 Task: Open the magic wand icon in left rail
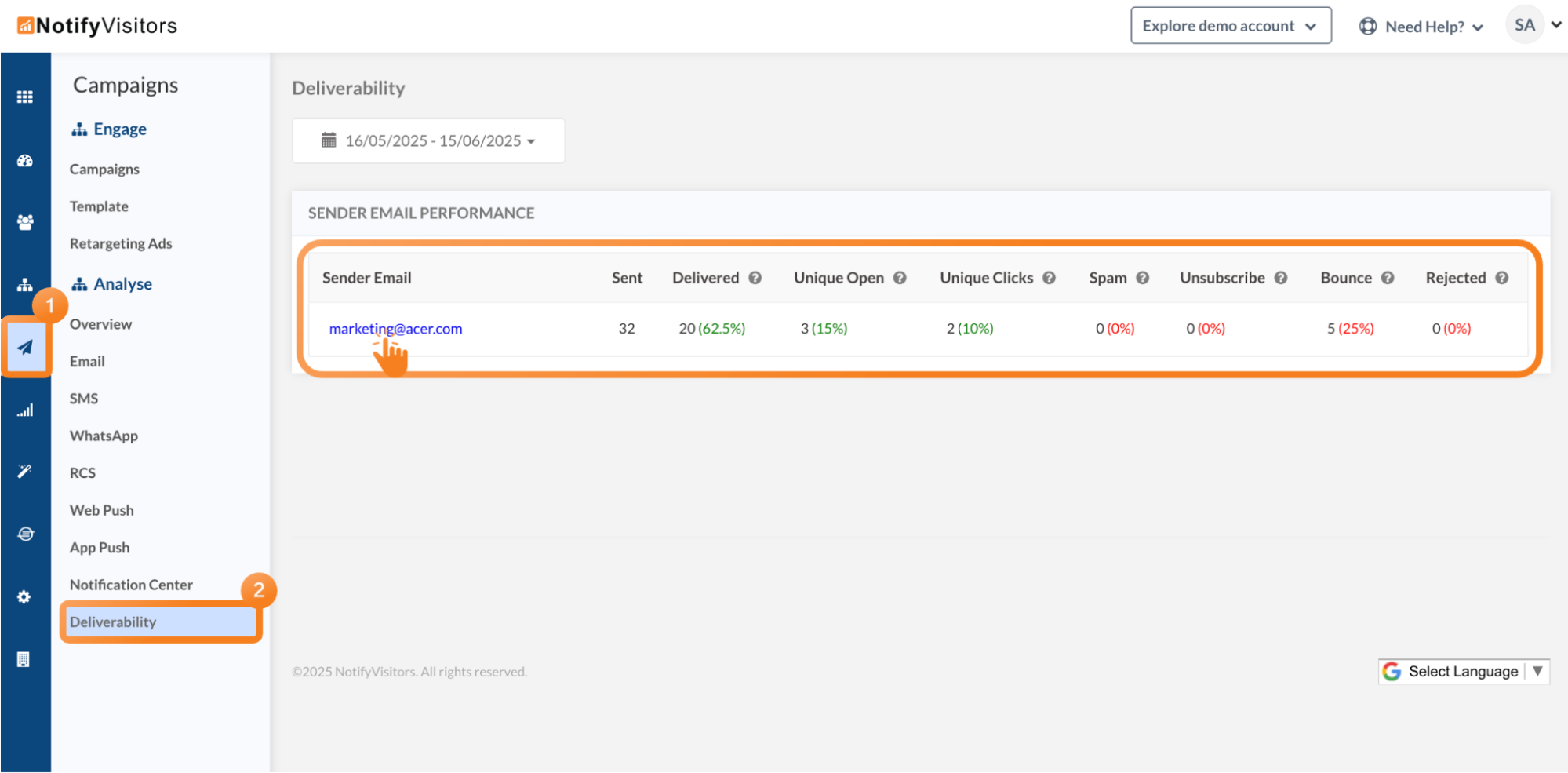pyautogui.click(x=25, y=471)
